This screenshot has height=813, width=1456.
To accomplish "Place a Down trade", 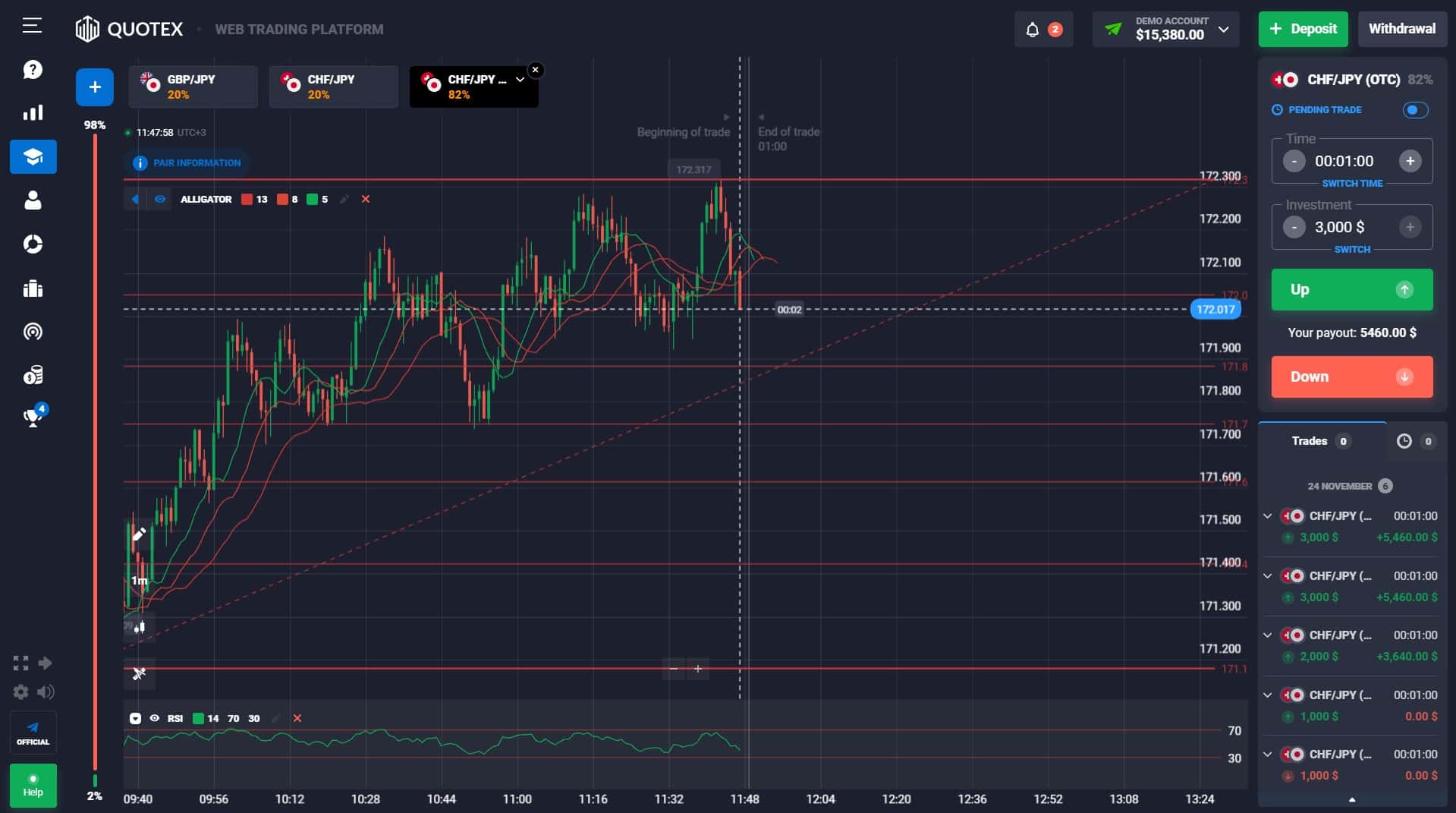I will pos(1352,377).
